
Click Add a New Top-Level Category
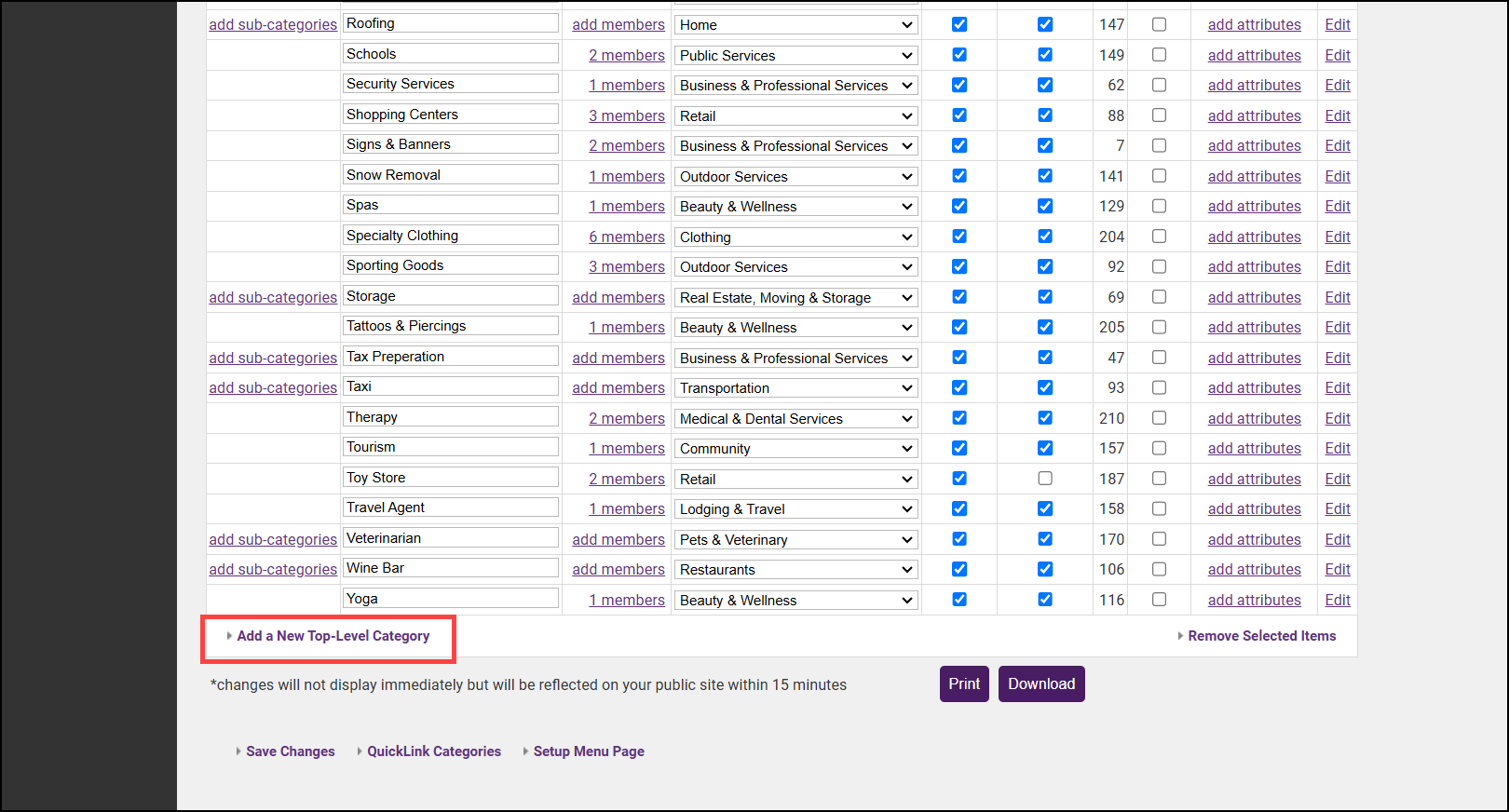pyautogui.click(x=333, y=636)
